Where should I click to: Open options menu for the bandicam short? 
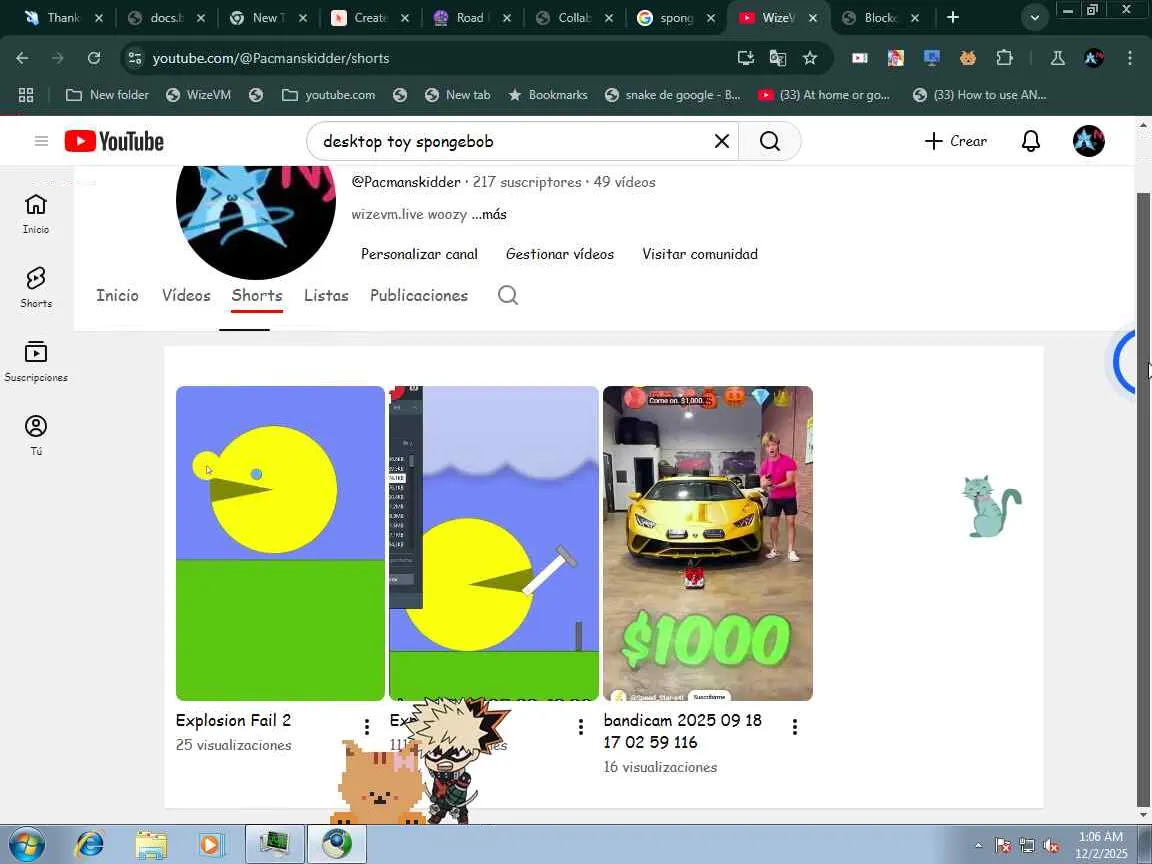794,727
